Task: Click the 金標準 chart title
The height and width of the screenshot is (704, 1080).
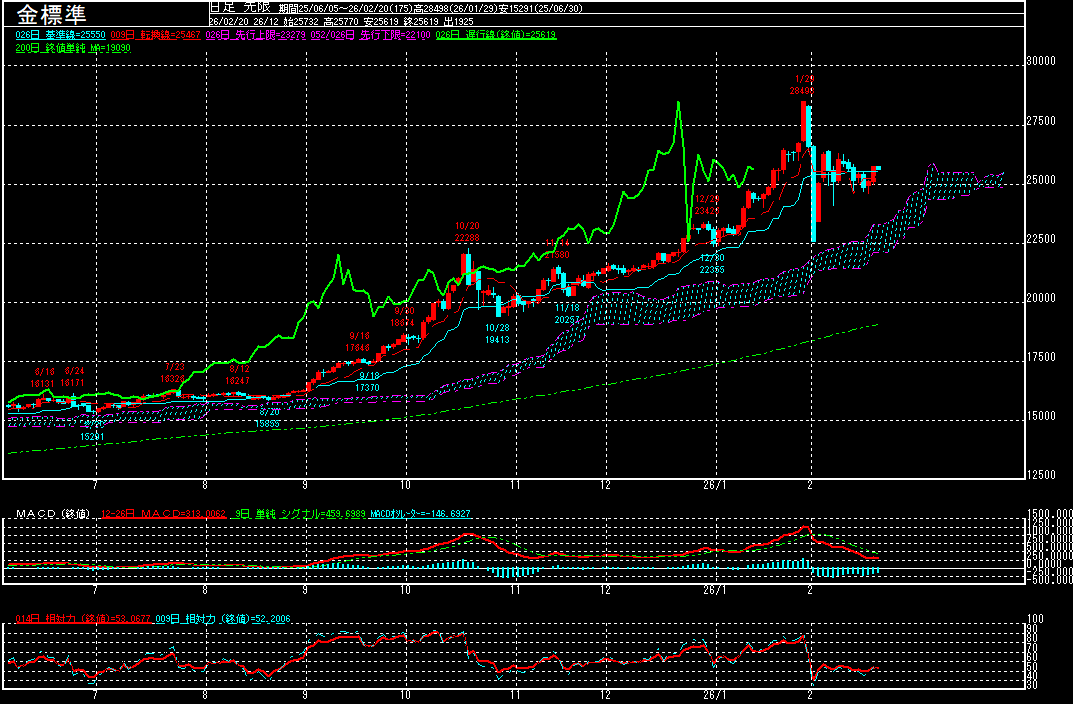Action: (52, 17)
